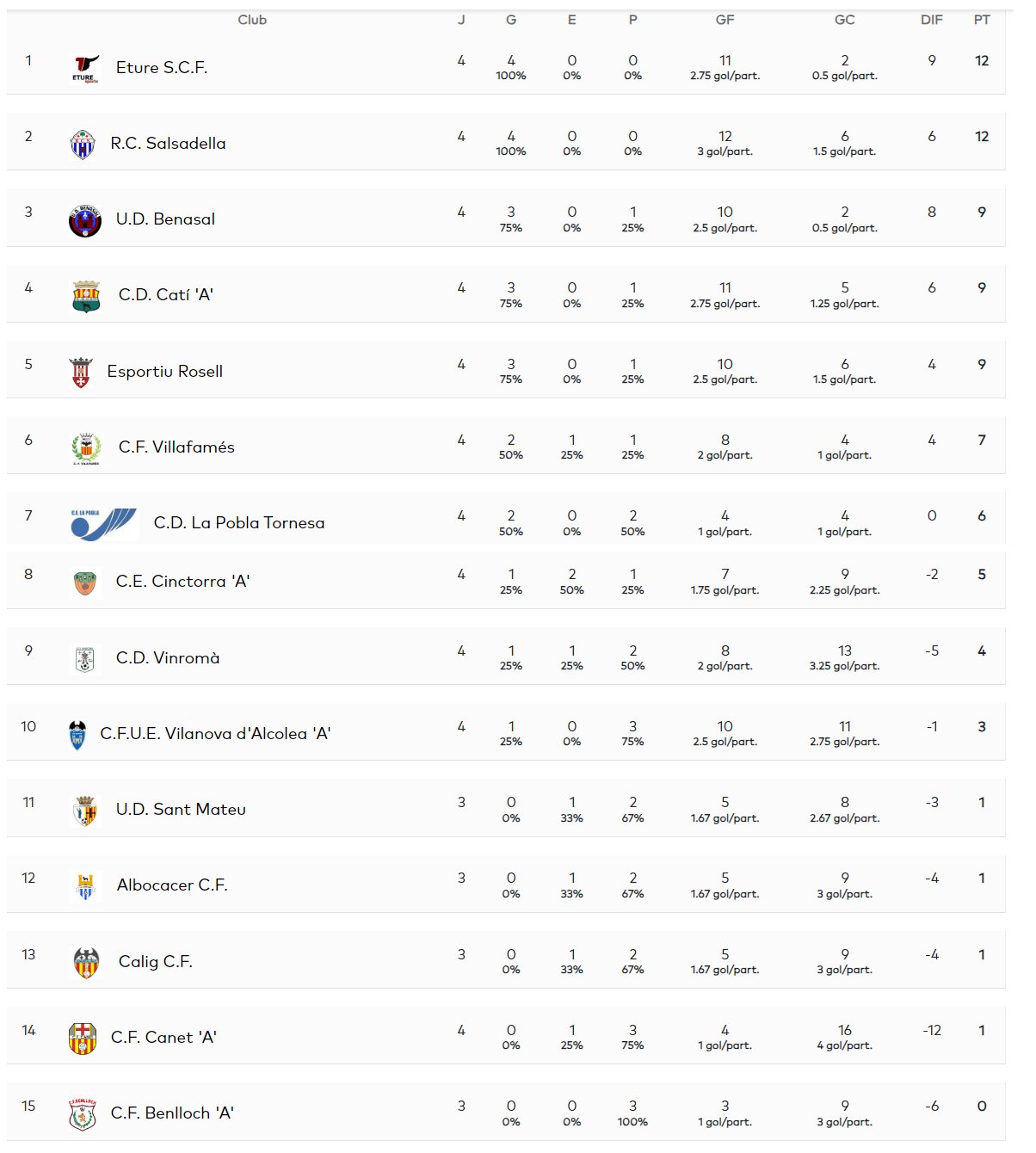Viewport: 1036px width, 1153px height.
Task: Click the Club column header
Action: (252, 20)
